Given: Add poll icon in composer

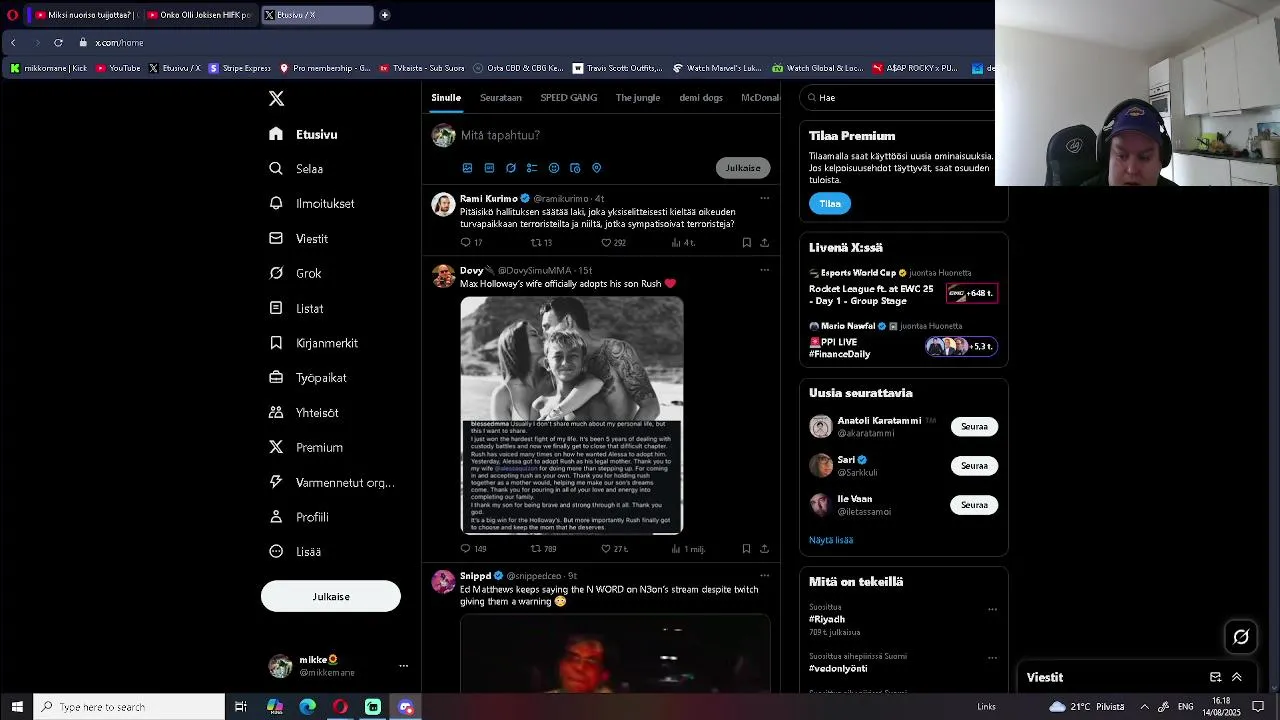Looking at the screenshot, I should [x=532, y=168].
